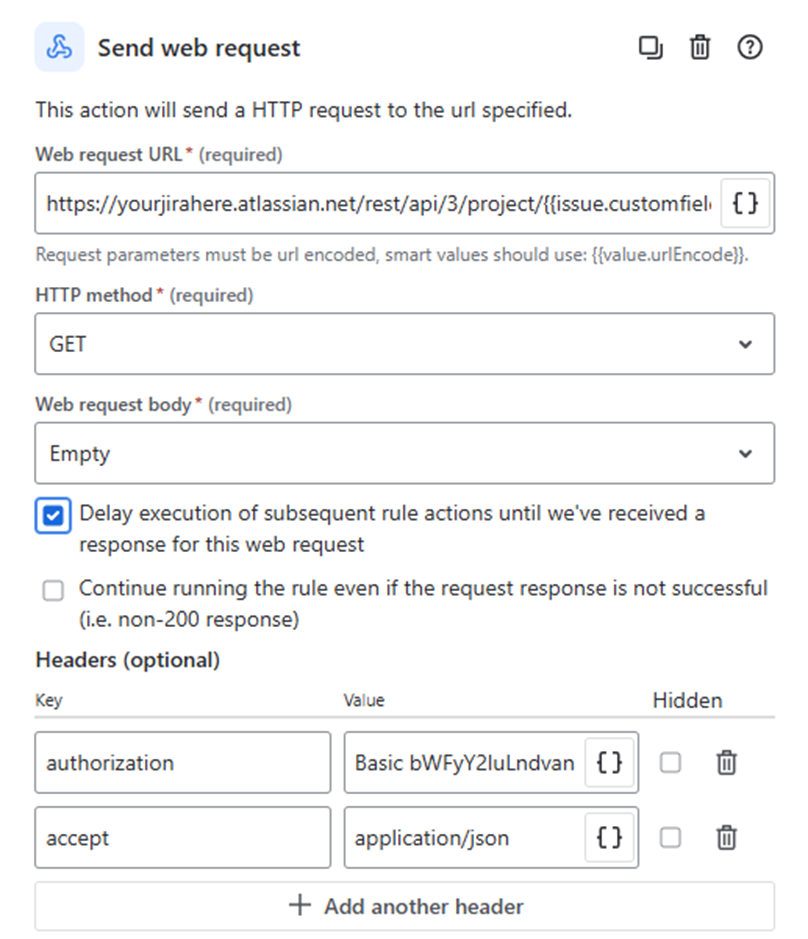This screenshot has height=939, width=808.
Task: Duplicate this action with the copy icon
Action: pos(650,48)
